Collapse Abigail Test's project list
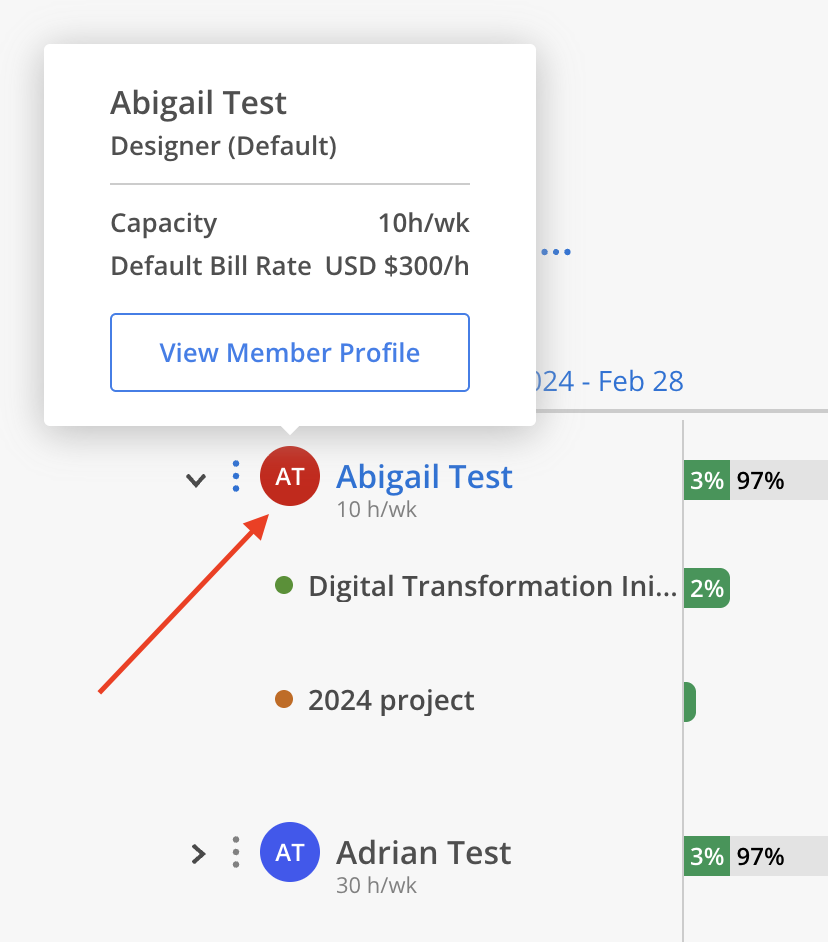This screenshot has height=942, width=828. pyautogui.click(x=196, y=480)
